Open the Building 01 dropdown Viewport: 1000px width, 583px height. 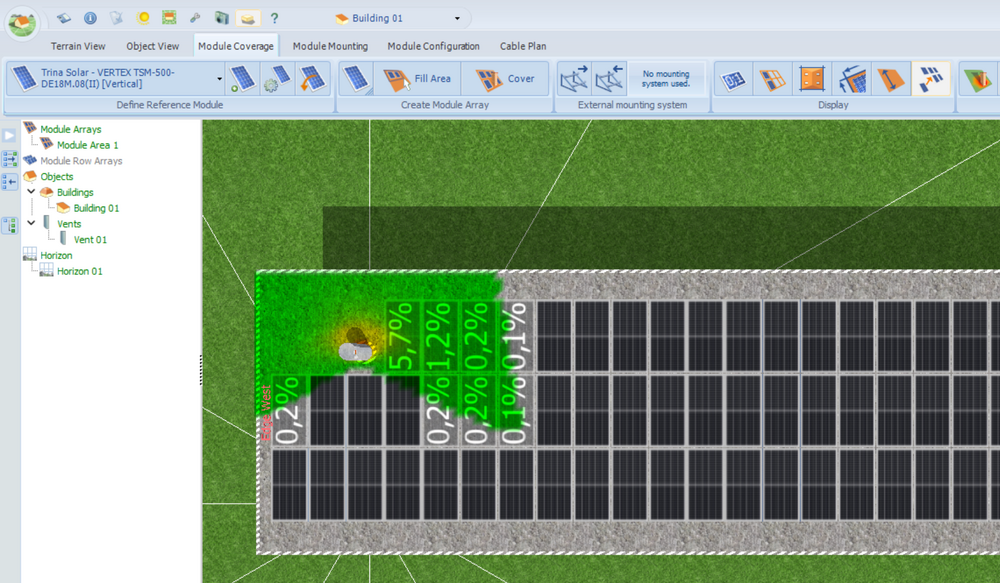click(458, 18)
